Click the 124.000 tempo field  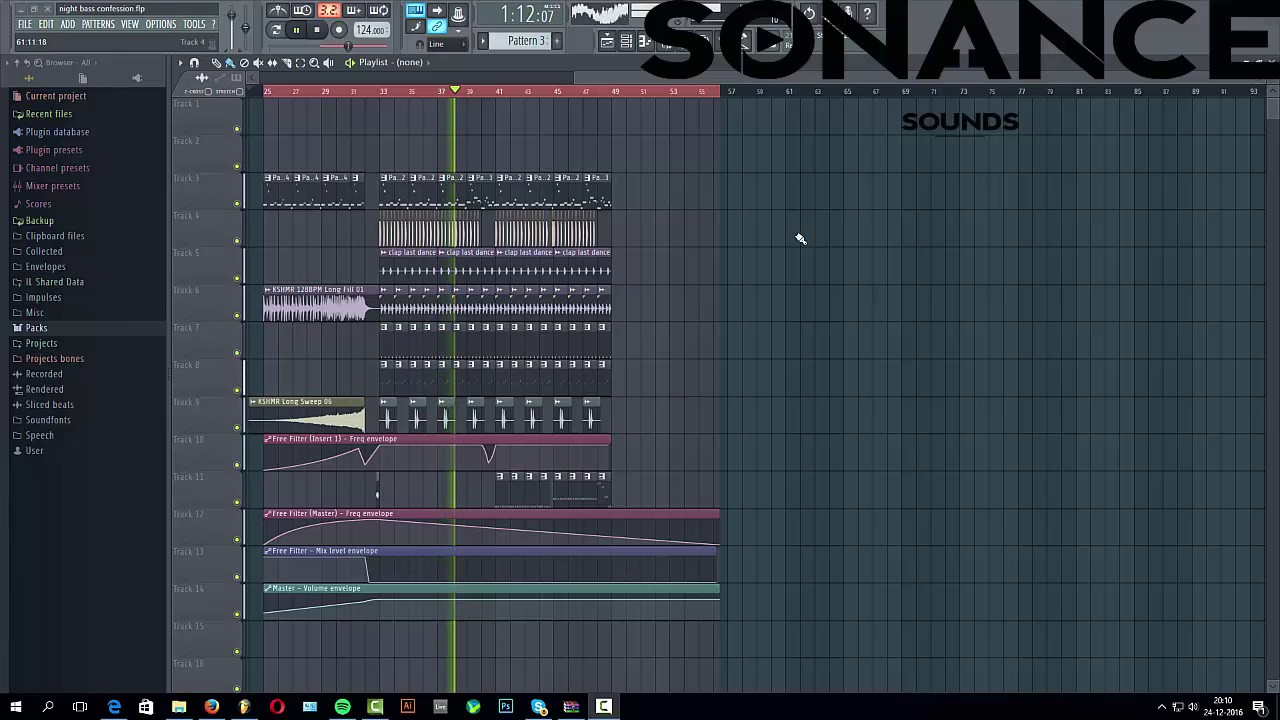tap(371, 30)
